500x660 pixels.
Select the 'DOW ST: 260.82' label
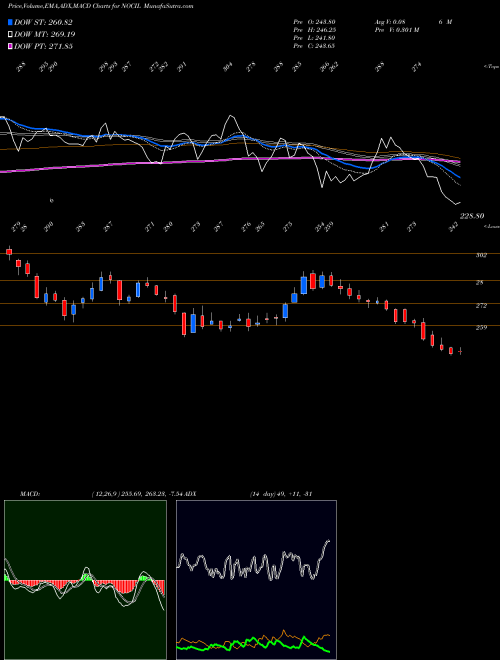coord(43,22)
